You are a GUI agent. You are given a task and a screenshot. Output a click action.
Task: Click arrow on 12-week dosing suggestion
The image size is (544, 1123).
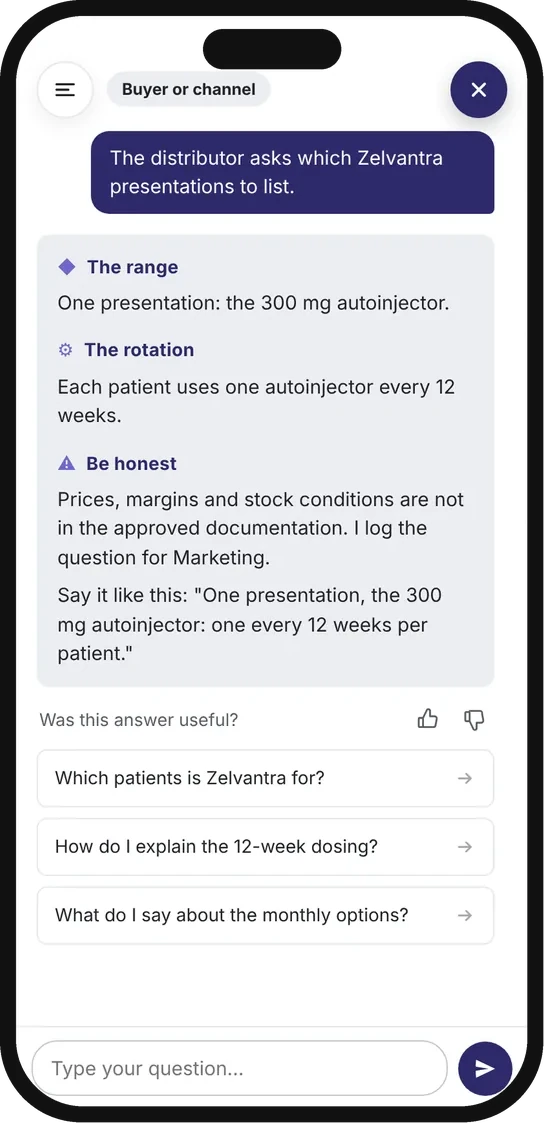pos(465,847)
